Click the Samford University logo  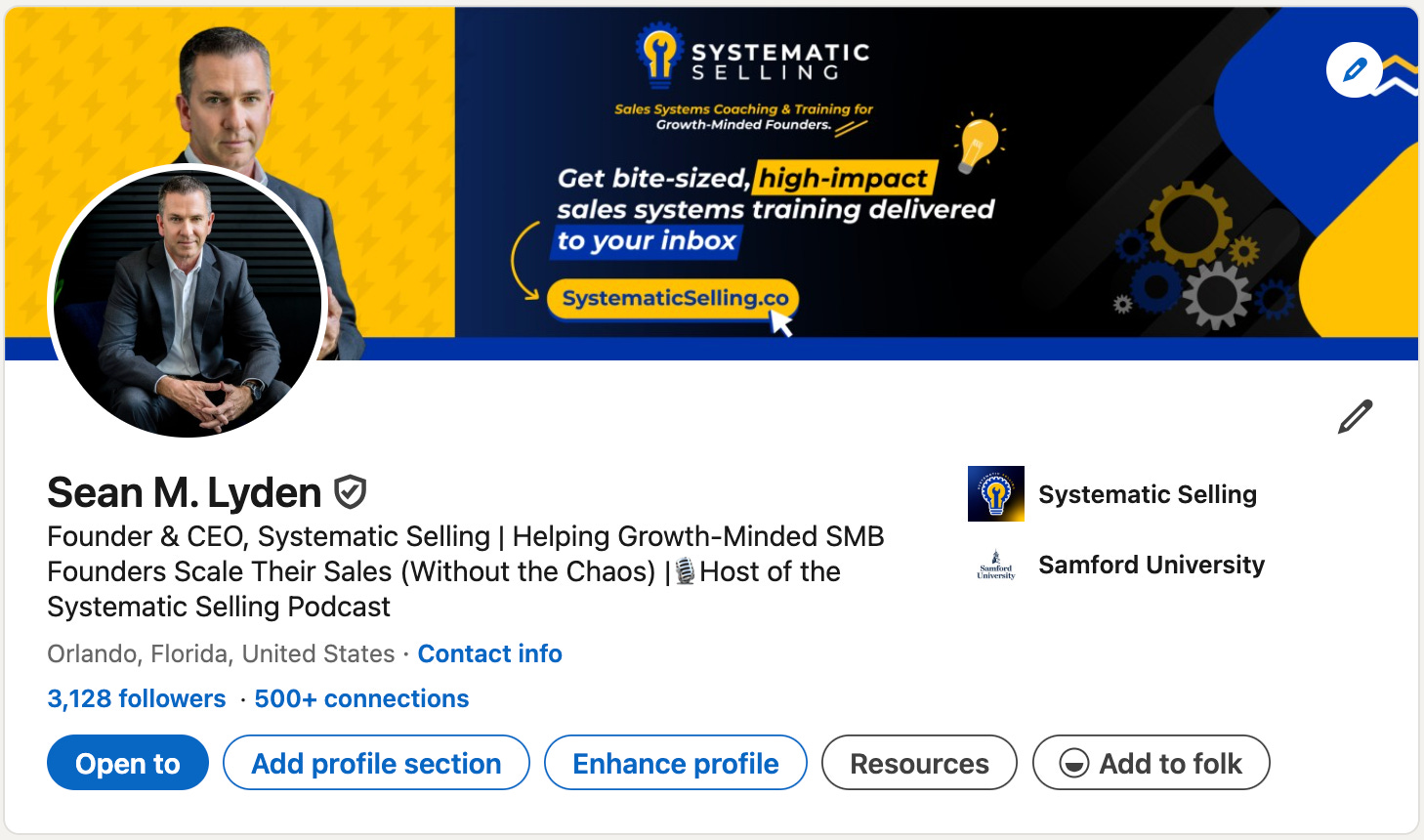coord(995,565)
